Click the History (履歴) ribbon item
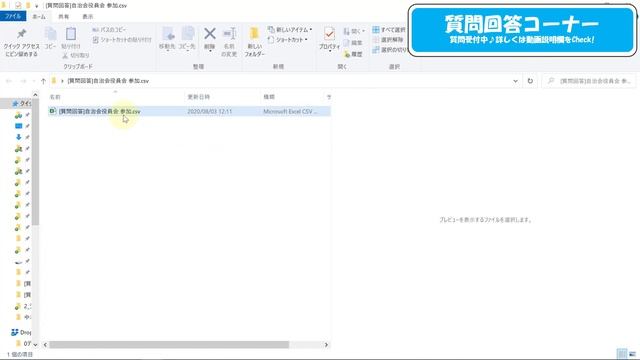 click(353, 54)
